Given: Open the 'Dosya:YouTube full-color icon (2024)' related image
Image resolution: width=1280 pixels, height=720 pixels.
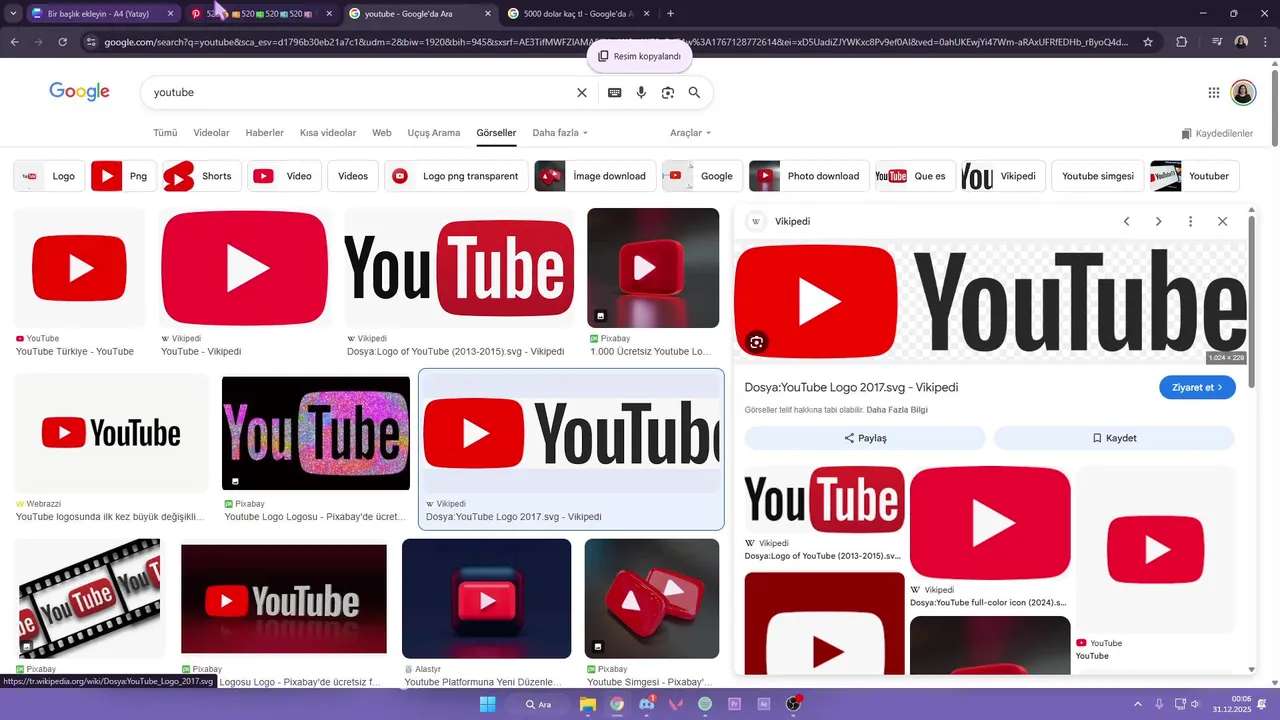Looking at the screenshot, I should pos(990,522).
